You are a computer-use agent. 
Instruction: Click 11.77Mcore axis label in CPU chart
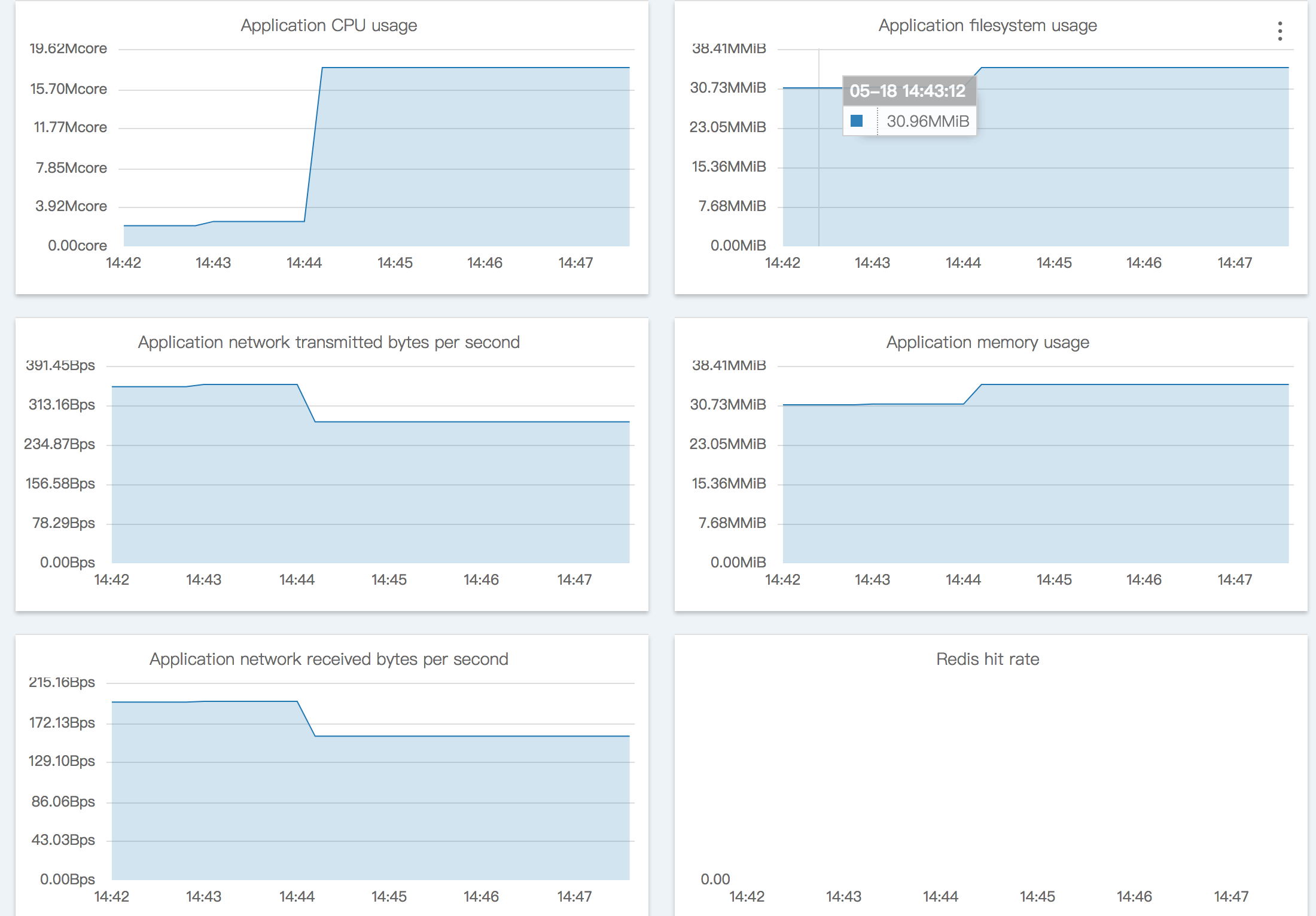coord(71,127)
